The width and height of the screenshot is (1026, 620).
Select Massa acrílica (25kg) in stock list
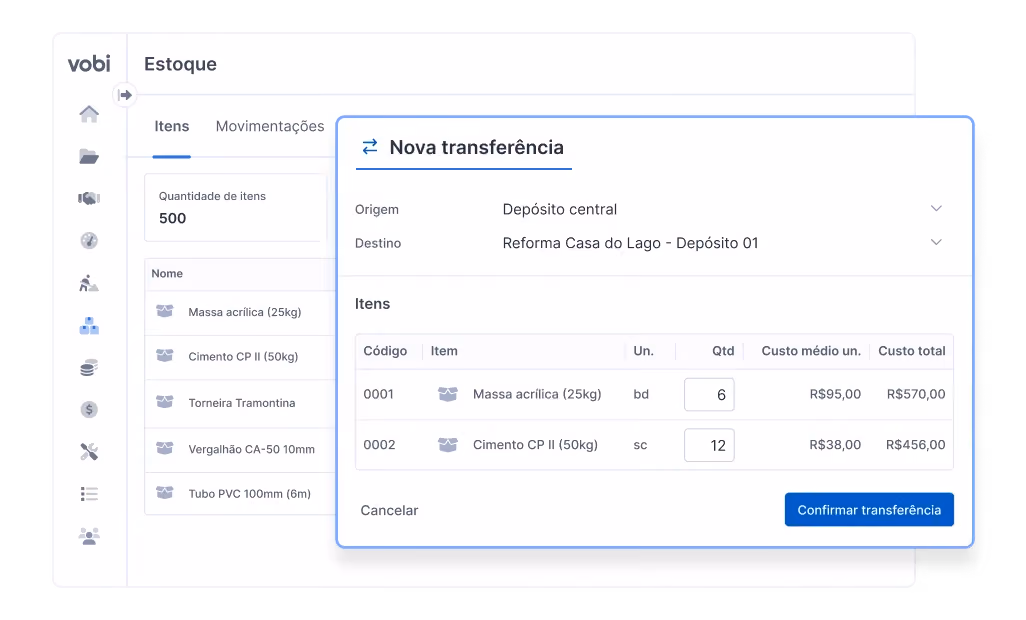point(245,312)
